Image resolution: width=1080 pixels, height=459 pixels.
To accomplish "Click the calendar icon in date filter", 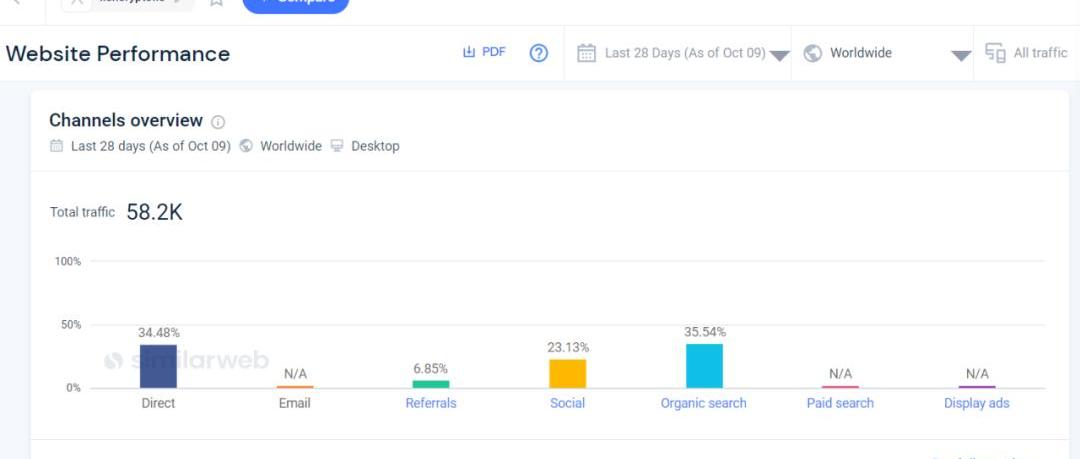I will click(587, 53).
